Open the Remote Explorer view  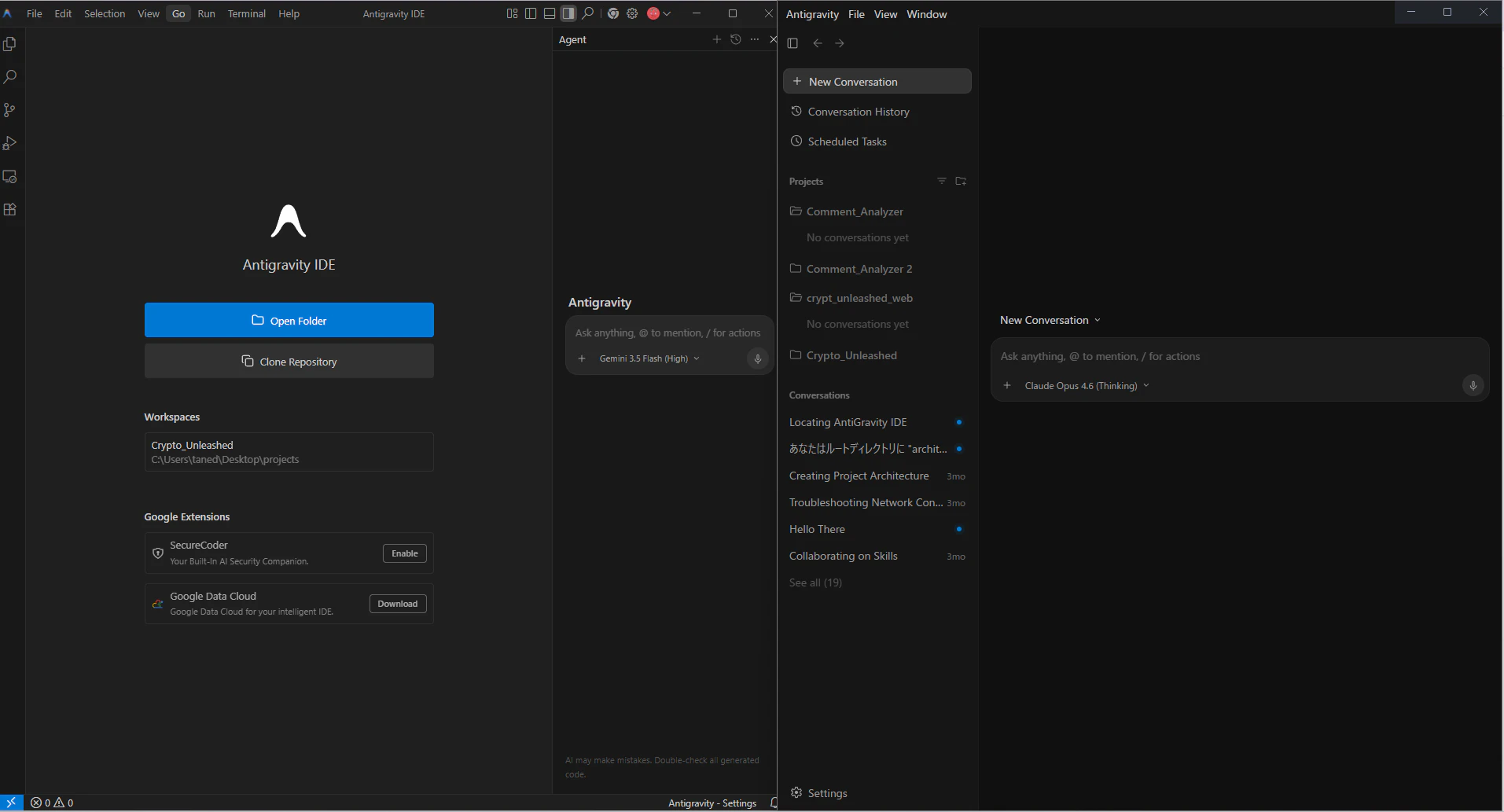(10, 177)
